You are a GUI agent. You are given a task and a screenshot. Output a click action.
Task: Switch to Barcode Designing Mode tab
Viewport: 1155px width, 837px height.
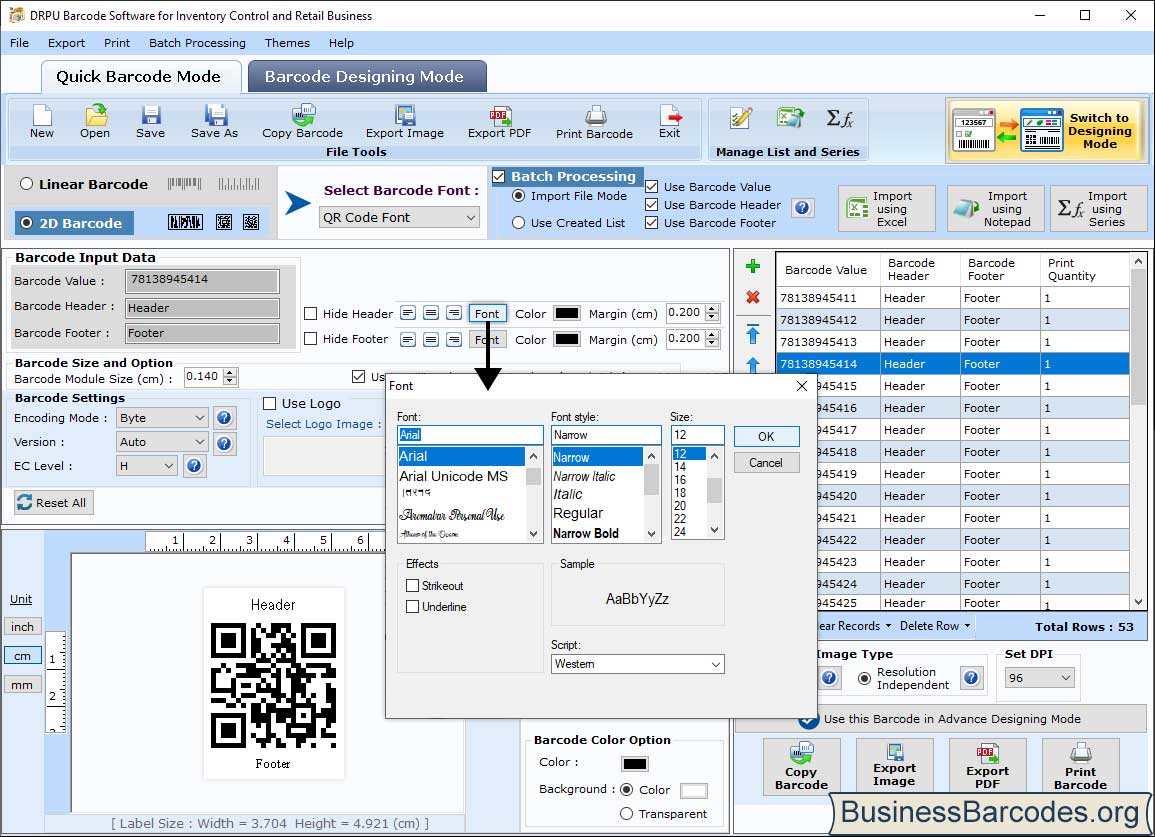pyautogui.click(x=367, y=77)
